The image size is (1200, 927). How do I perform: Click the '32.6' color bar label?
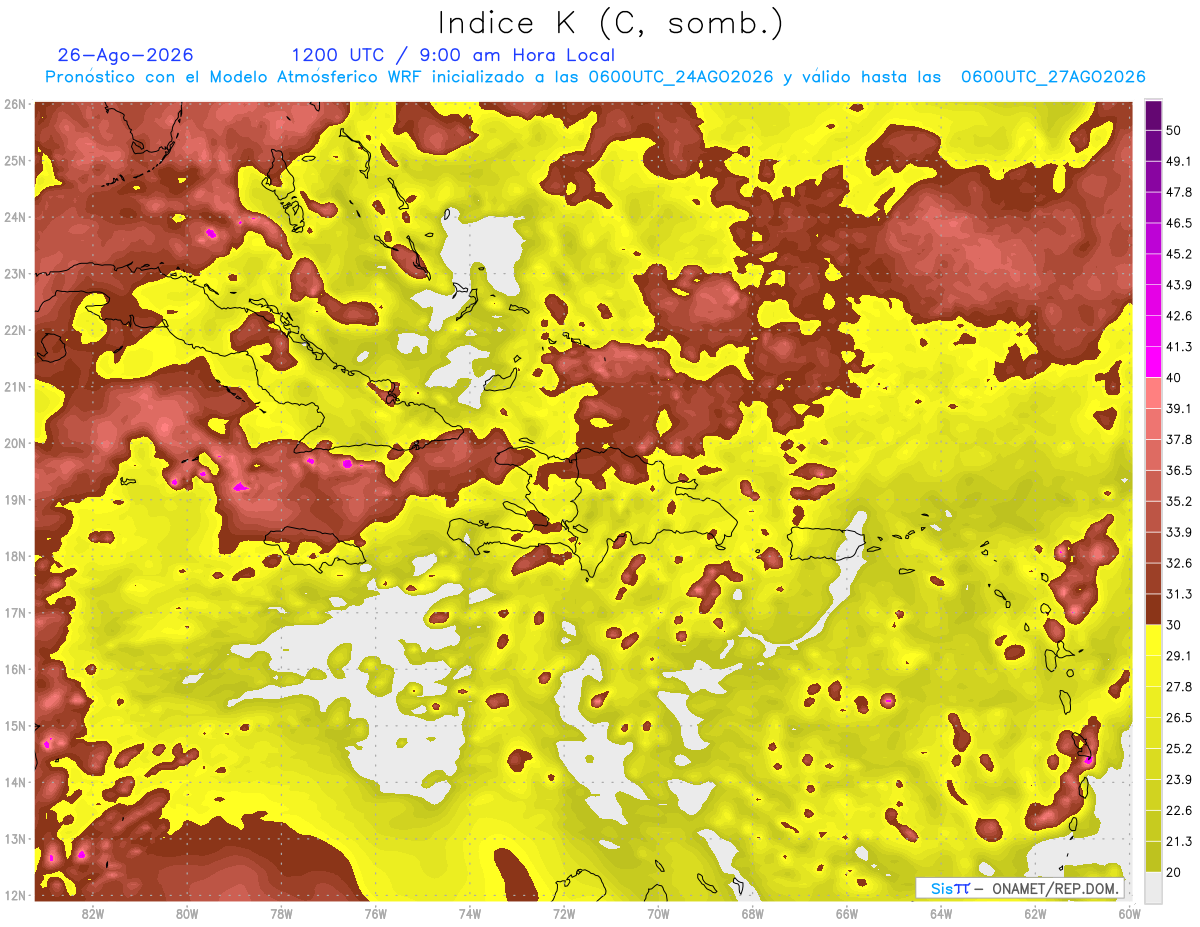point(1178,563)
